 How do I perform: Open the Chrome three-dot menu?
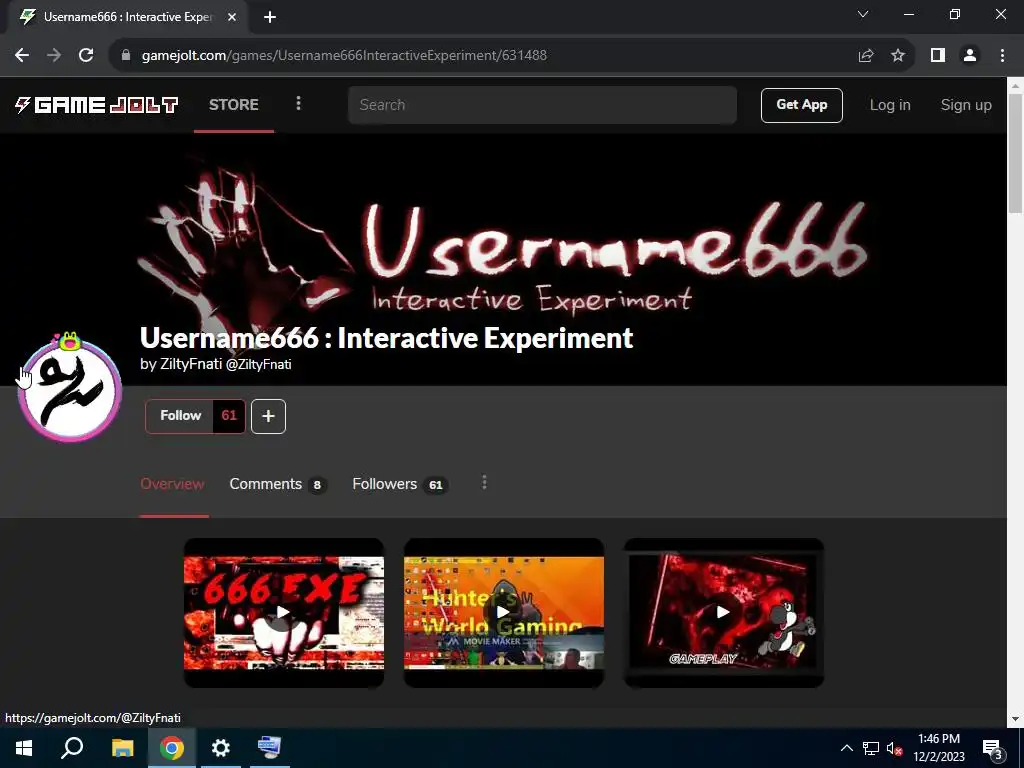click(x=1002, y=55)
